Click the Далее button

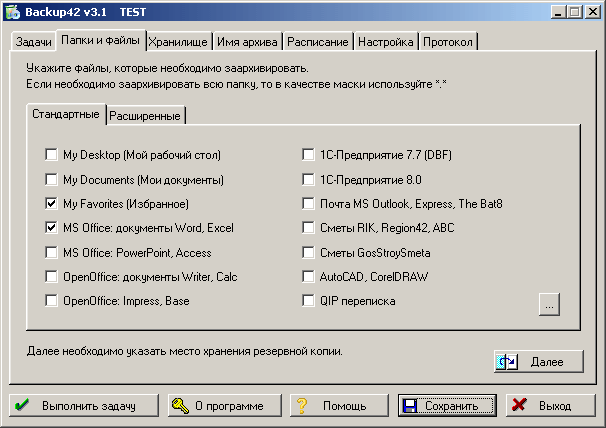pos(539,362)
